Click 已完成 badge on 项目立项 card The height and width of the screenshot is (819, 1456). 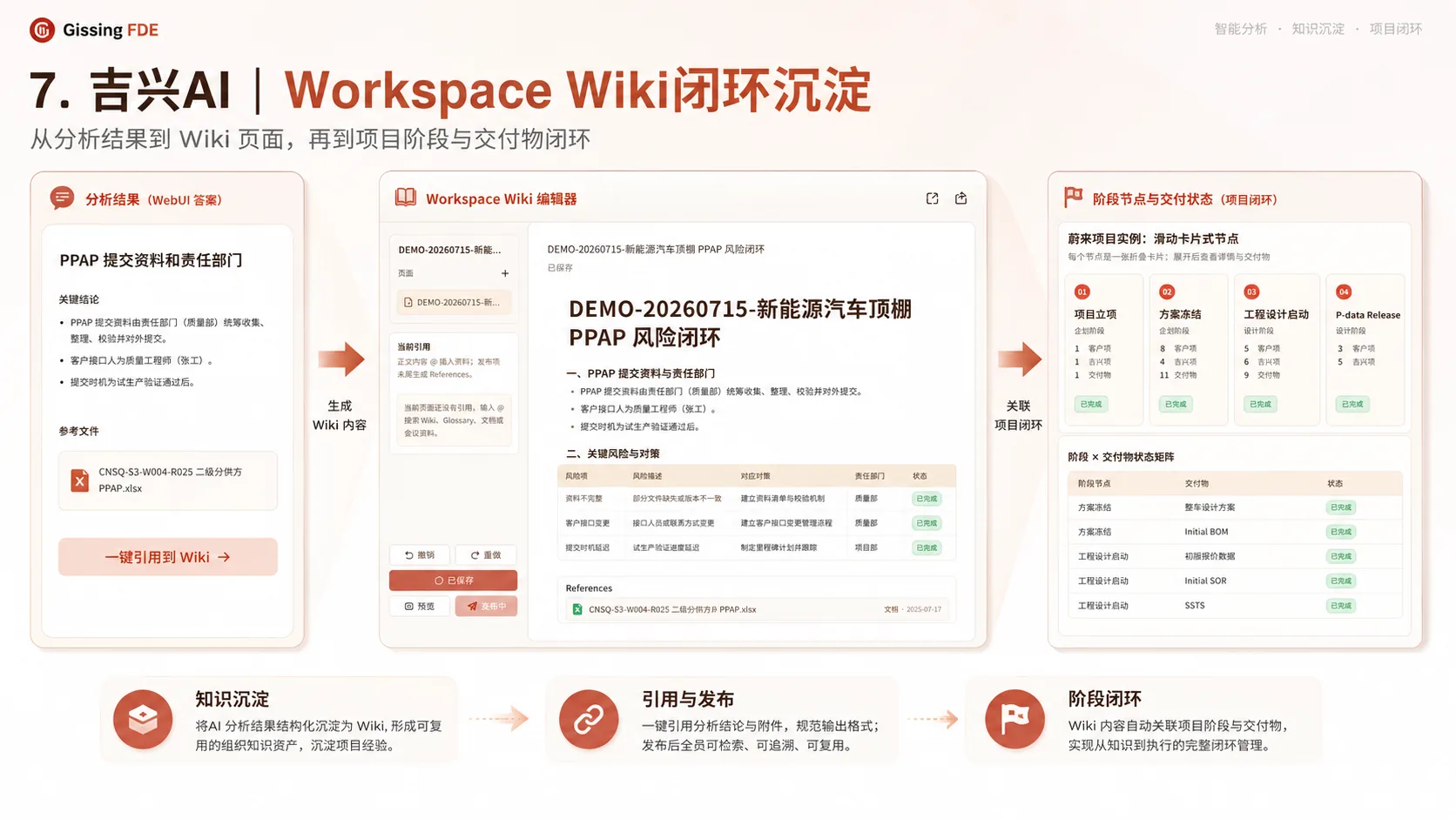pos(1090,404)
